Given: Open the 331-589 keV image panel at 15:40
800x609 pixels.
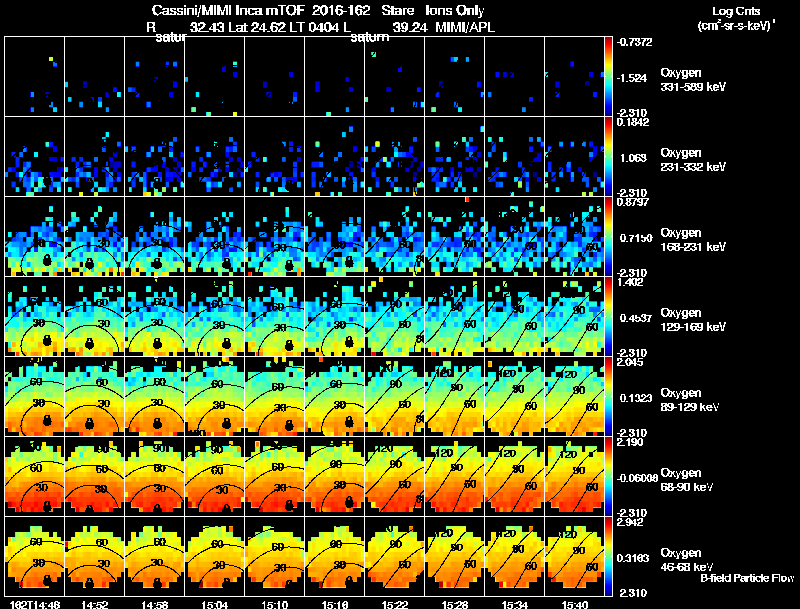Looking at the screenshot, I should click(x=574, y=77).
